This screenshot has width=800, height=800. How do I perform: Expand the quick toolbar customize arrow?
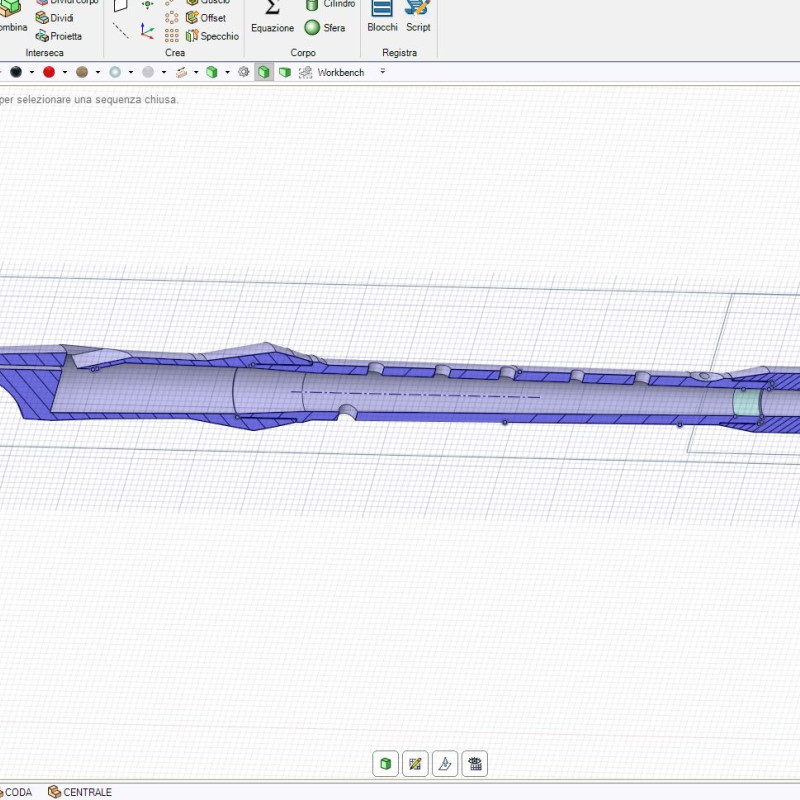coord(382,72)
